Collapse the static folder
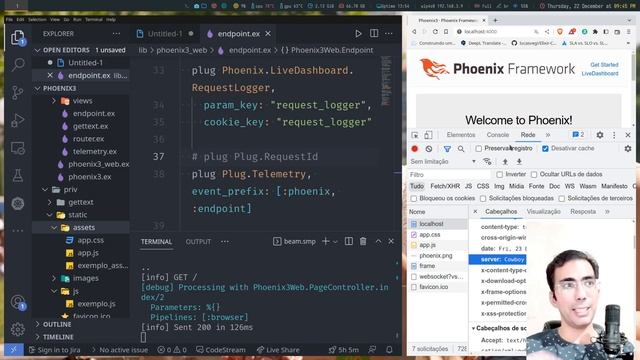640x360 pixels. [49, 215]
